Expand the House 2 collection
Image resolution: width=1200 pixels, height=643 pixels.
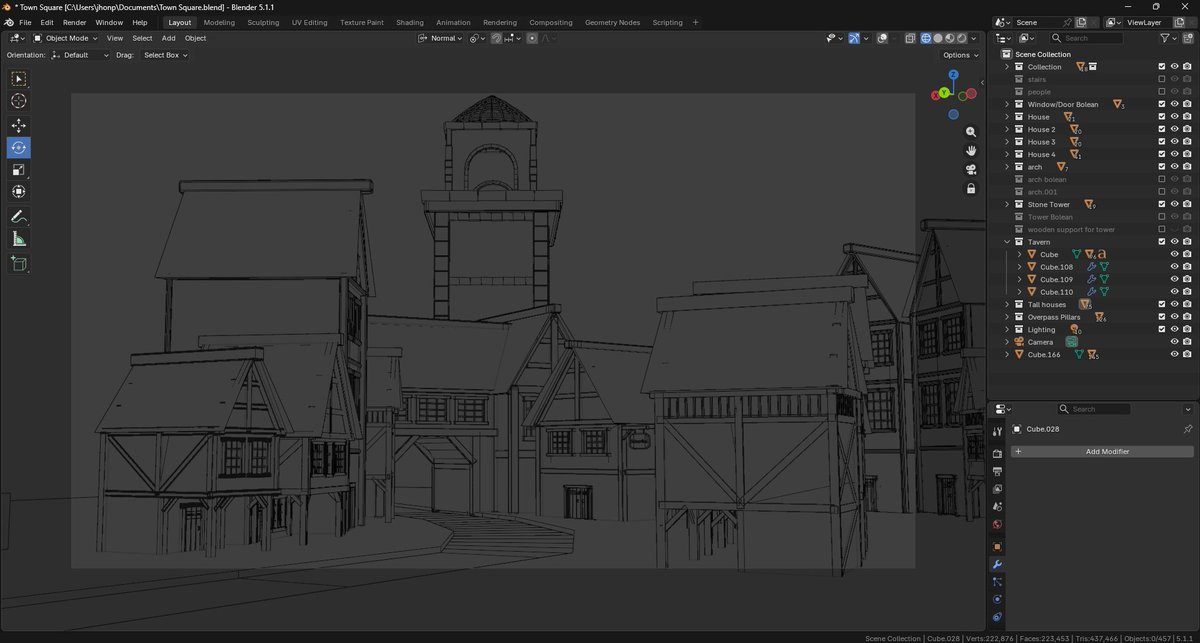(x=1007, y=129)
